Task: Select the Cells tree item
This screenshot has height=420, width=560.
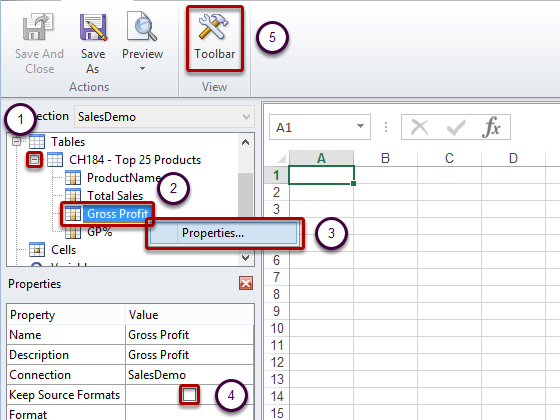Action: (x=63, y=250)
